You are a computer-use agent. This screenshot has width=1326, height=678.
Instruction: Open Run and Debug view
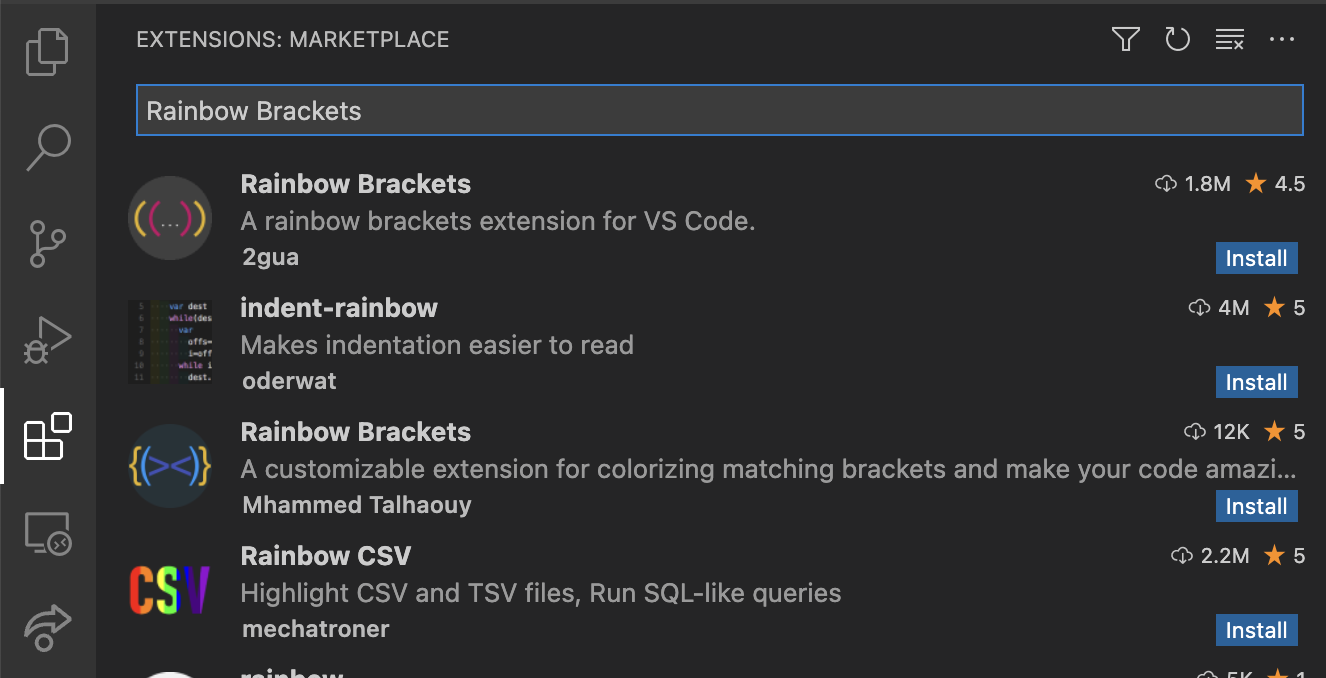47,340
